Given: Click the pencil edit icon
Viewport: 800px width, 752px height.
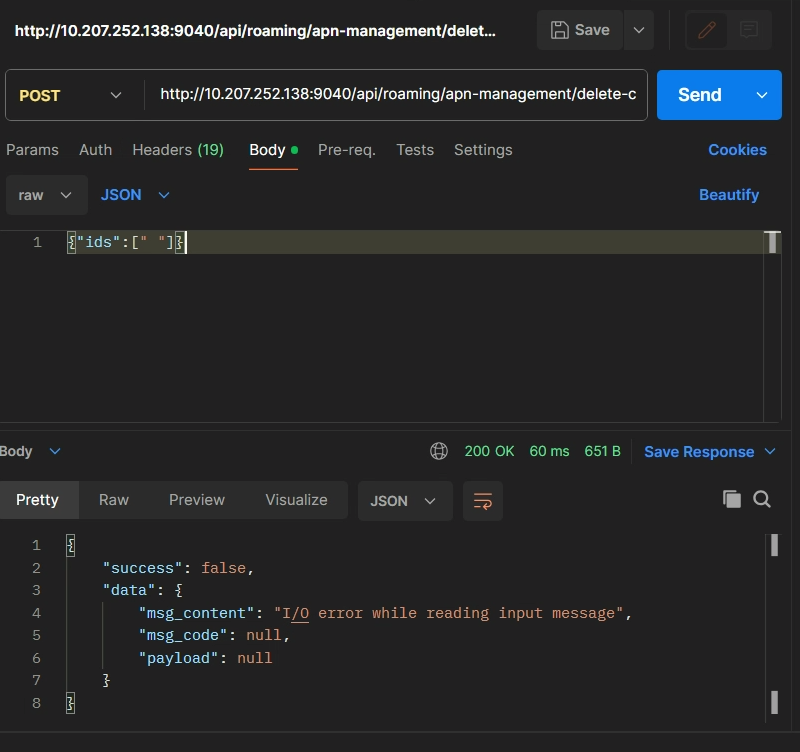Looking at the screenshot, I should 707,30.
